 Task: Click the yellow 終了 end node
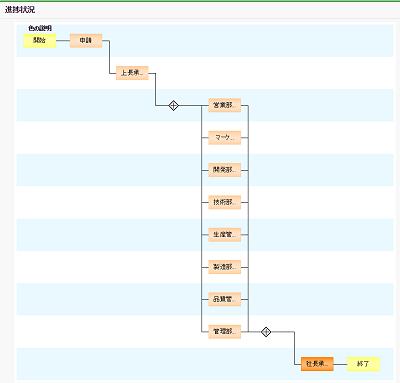363,364
